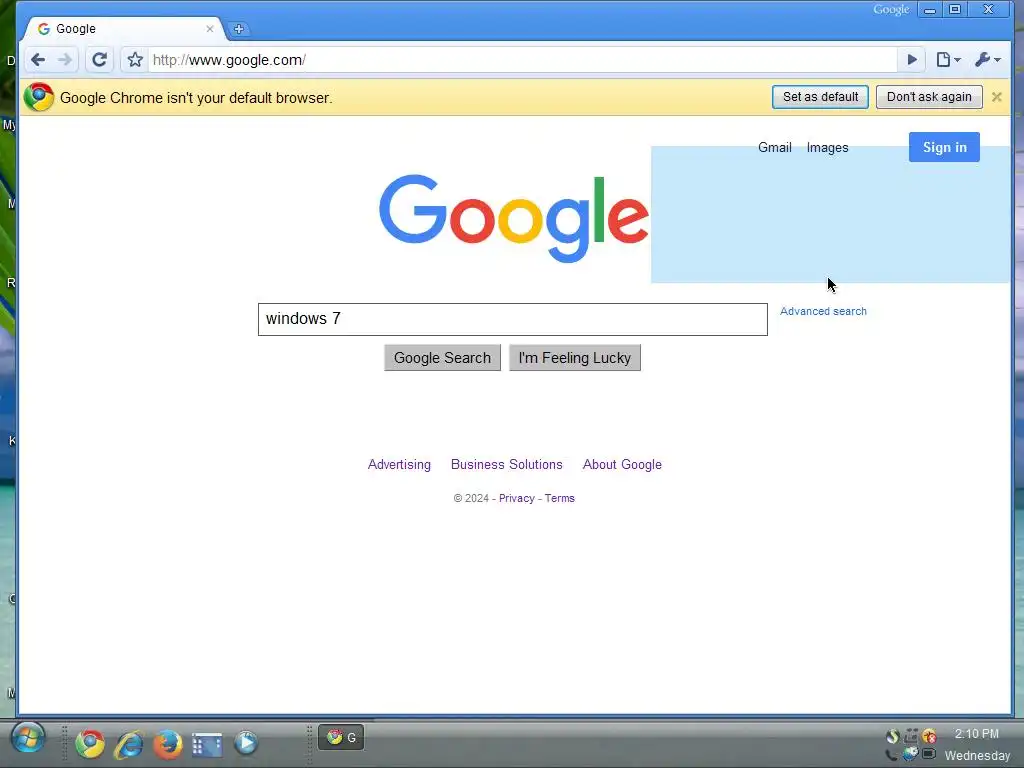Bookmark this page with the star
This screenshot has width=1024, height=768.
click(x=135, y=60)
